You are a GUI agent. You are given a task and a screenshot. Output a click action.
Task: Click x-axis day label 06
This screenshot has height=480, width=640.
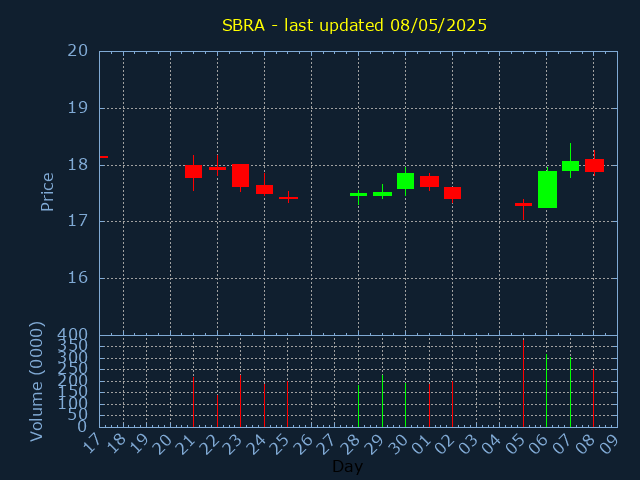coord(538,444)
